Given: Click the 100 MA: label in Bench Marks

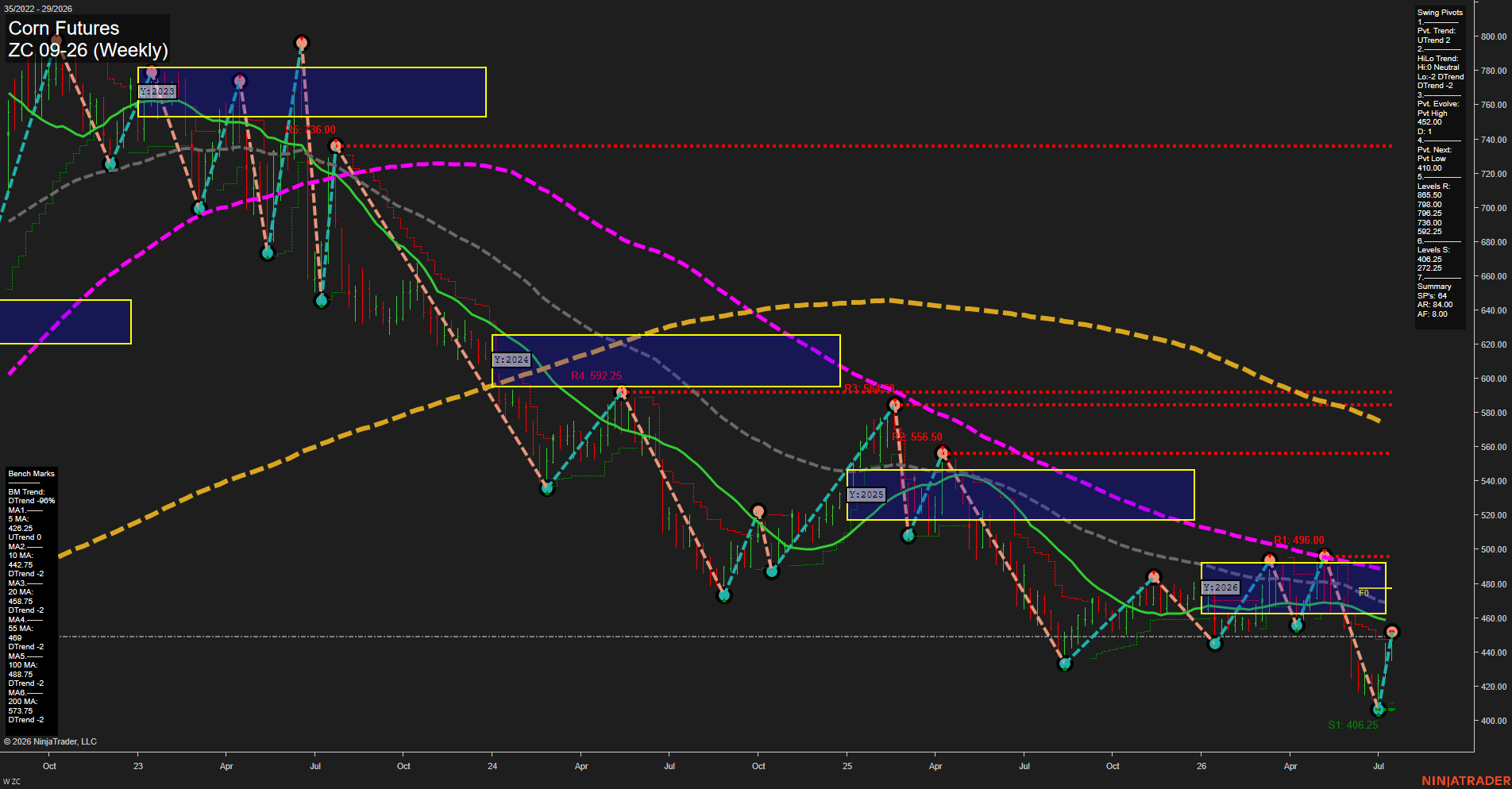Looking at the screenshot, I should 23,665.
